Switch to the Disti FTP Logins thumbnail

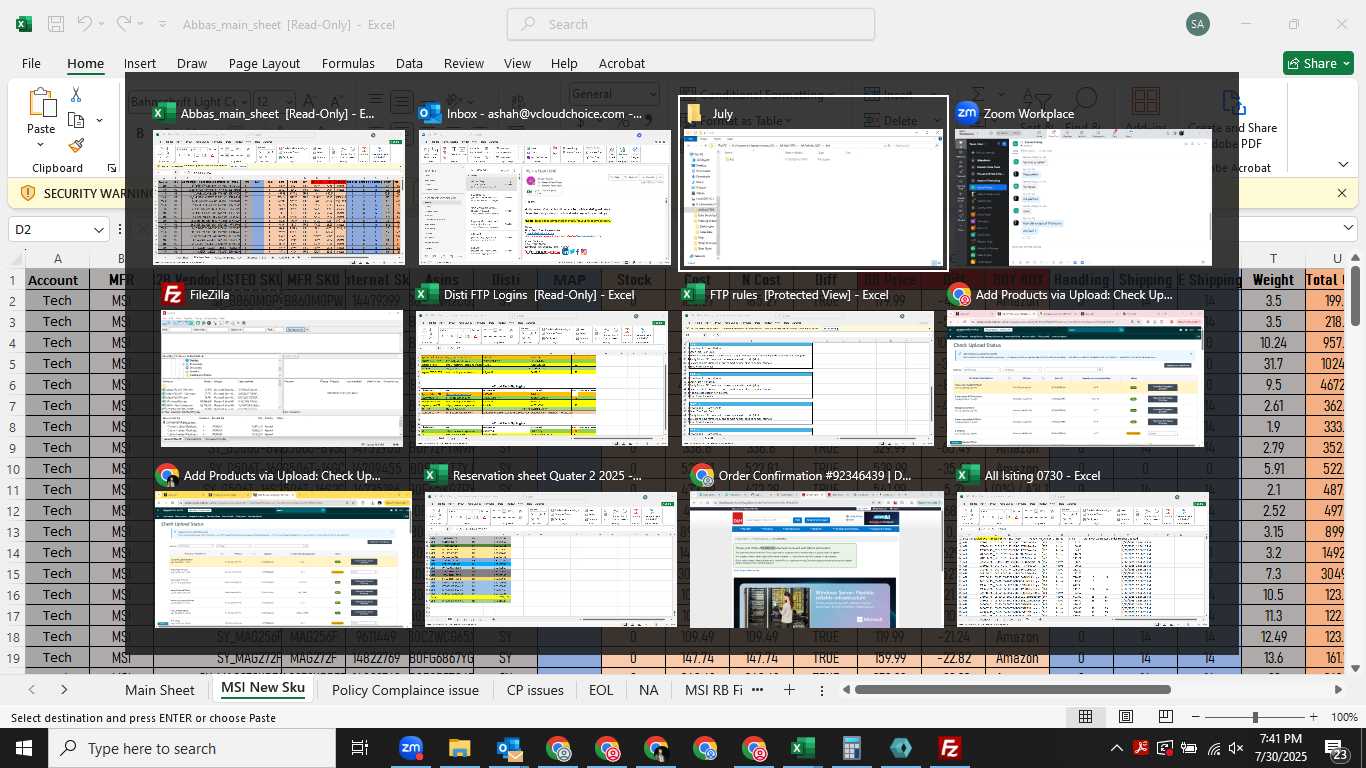(x=542, y=364)
